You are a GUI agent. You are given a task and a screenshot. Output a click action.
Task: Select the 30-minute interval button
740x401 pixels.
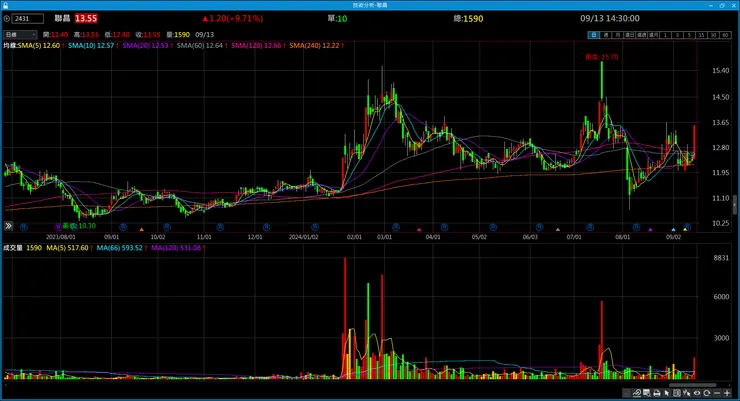[x=714, y=35]
